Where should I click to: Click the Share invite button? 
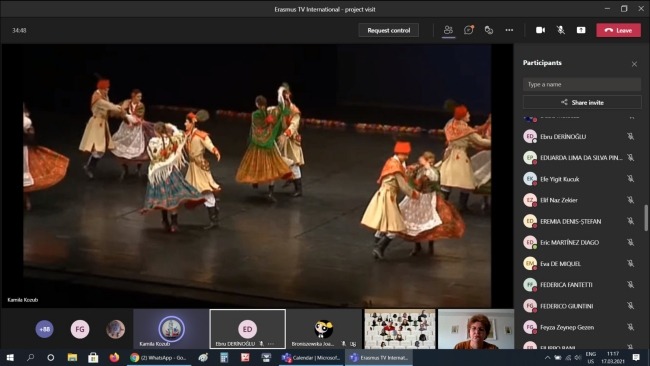(x=582, y=102)
